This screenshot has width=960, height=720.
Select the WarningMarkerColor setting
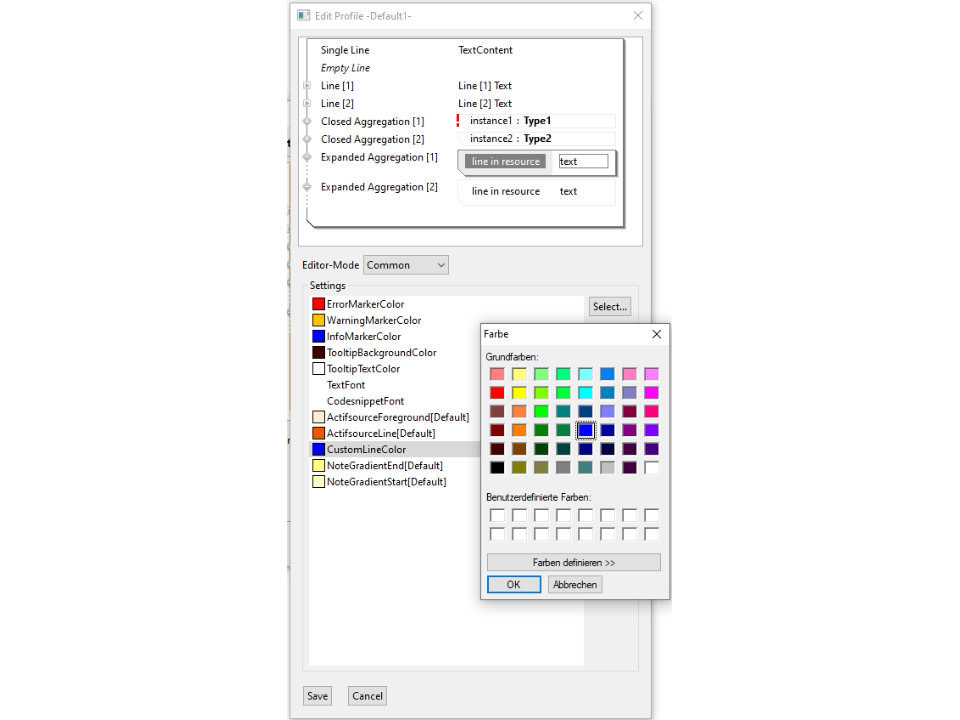pyautogui.click(x=367, y=320)
